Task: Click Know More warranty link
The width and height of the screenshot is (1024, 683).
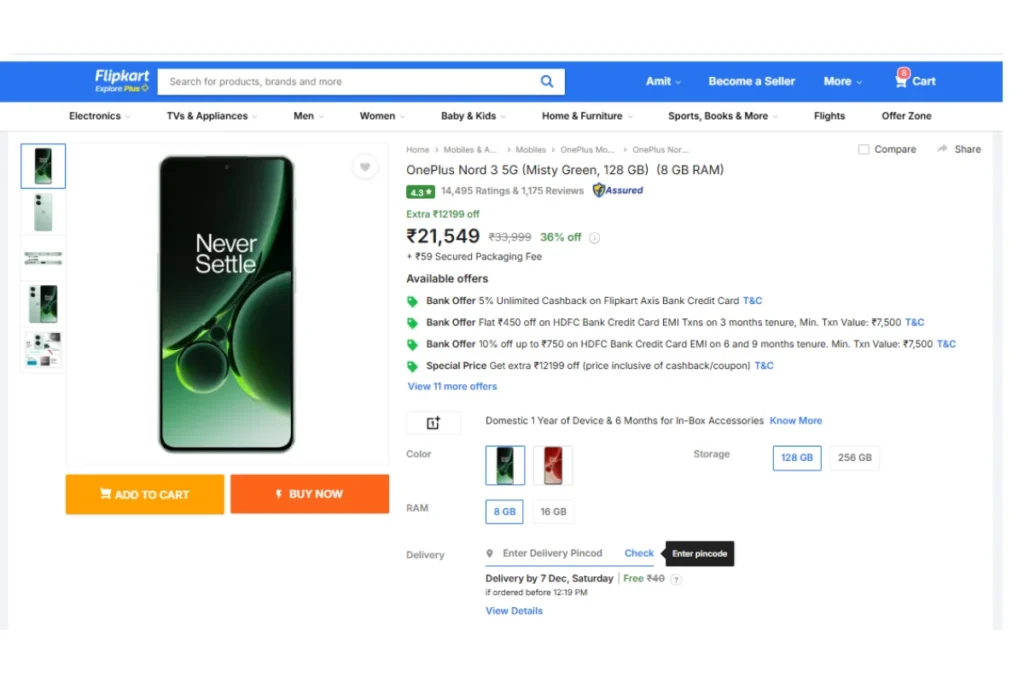Action: pos(795,421)
